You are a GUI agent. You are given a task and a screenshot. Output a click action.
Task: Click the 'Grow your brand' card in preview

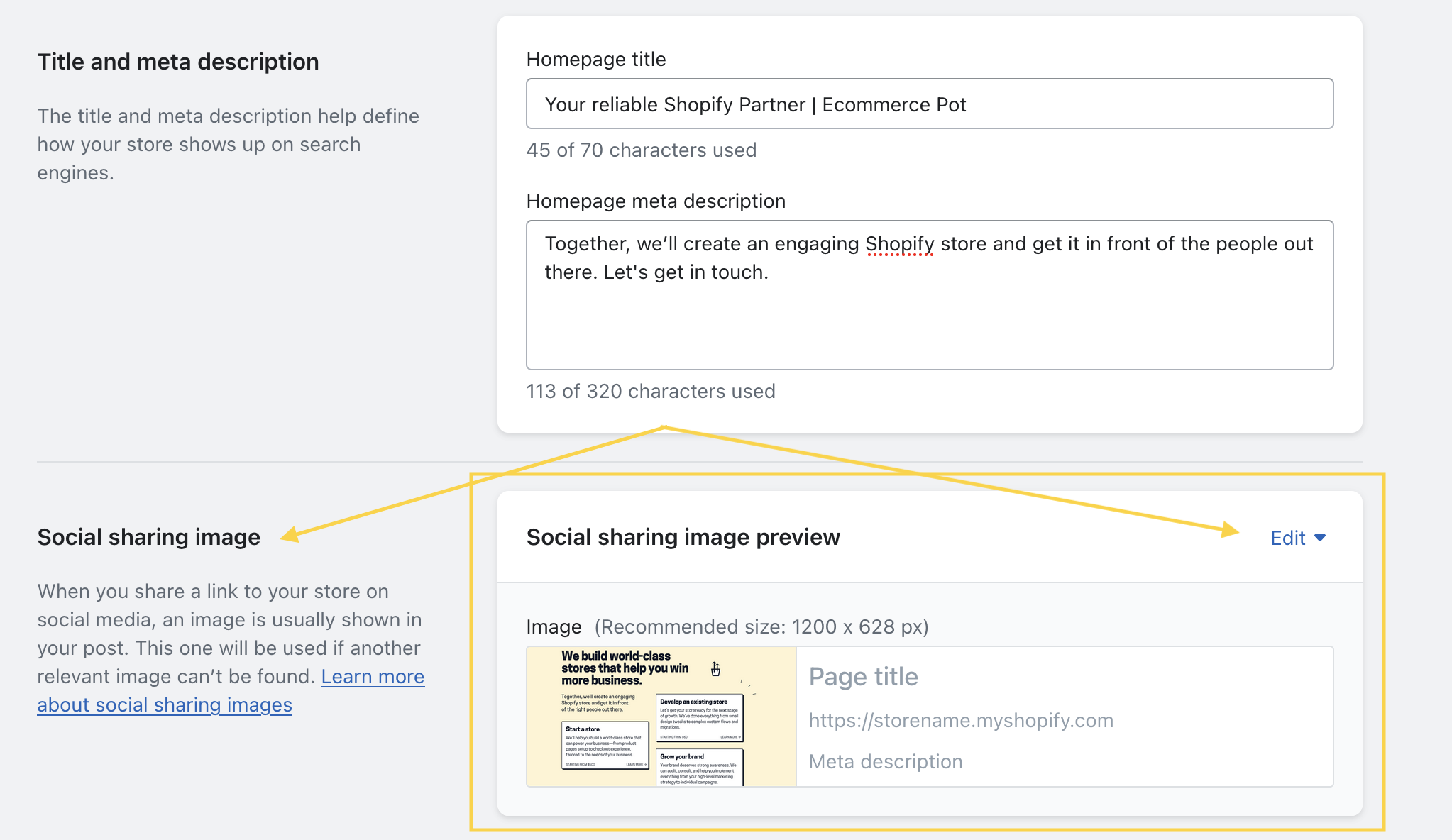(x=699, y=768)
